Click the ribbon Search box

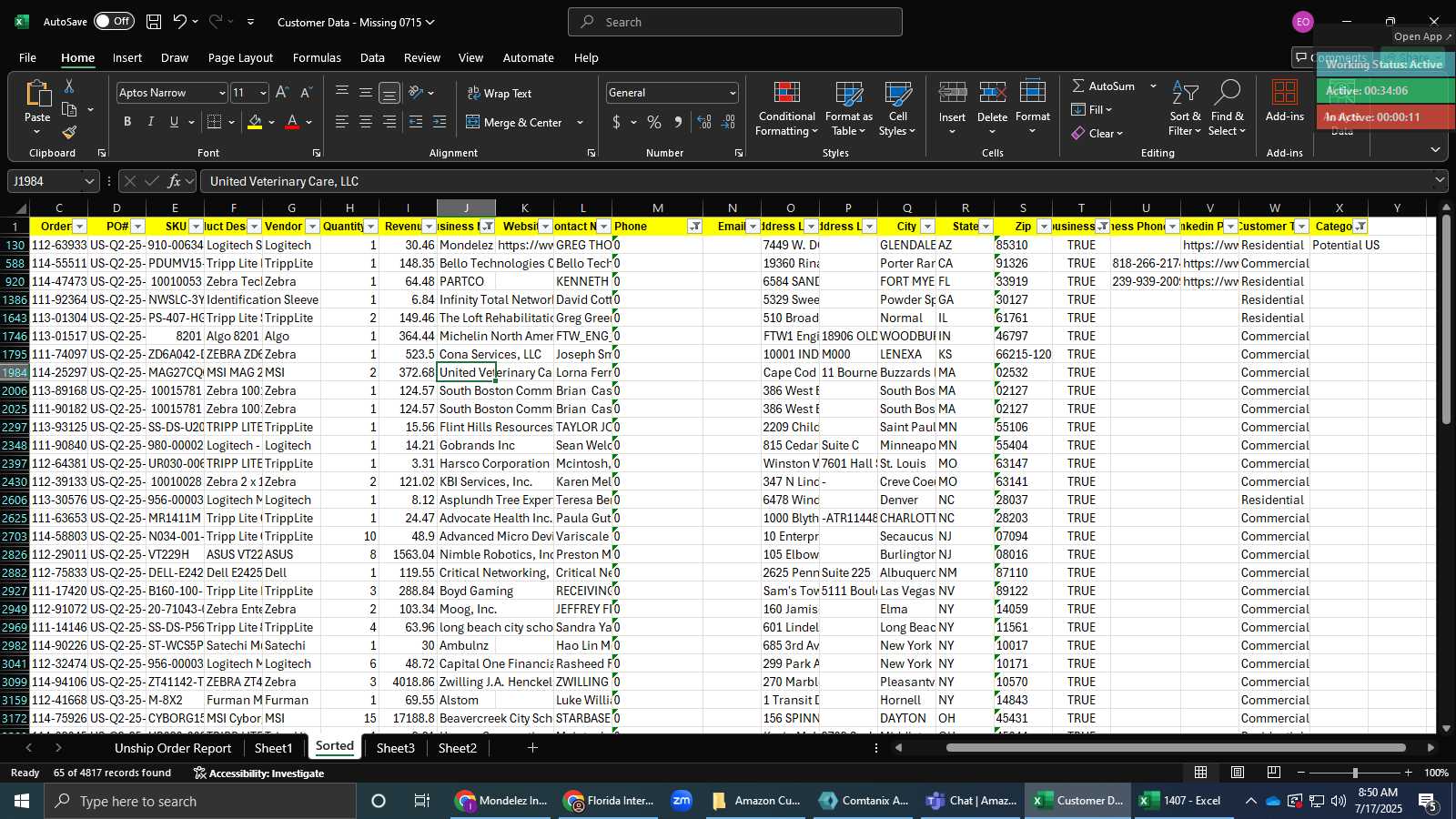(735, 22)
